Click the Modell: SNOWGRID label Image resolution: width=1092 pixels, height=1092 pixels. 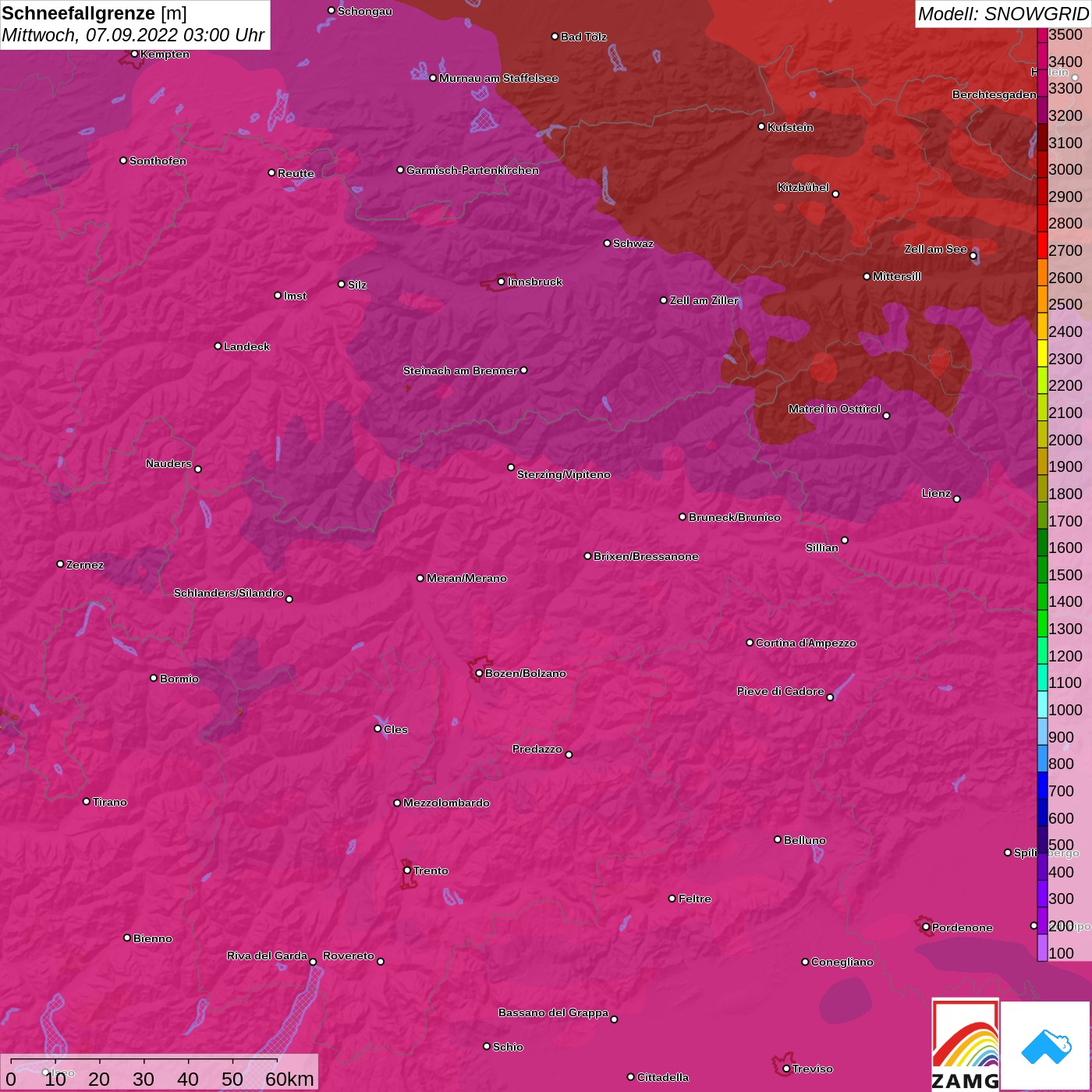click(1002, 14)
